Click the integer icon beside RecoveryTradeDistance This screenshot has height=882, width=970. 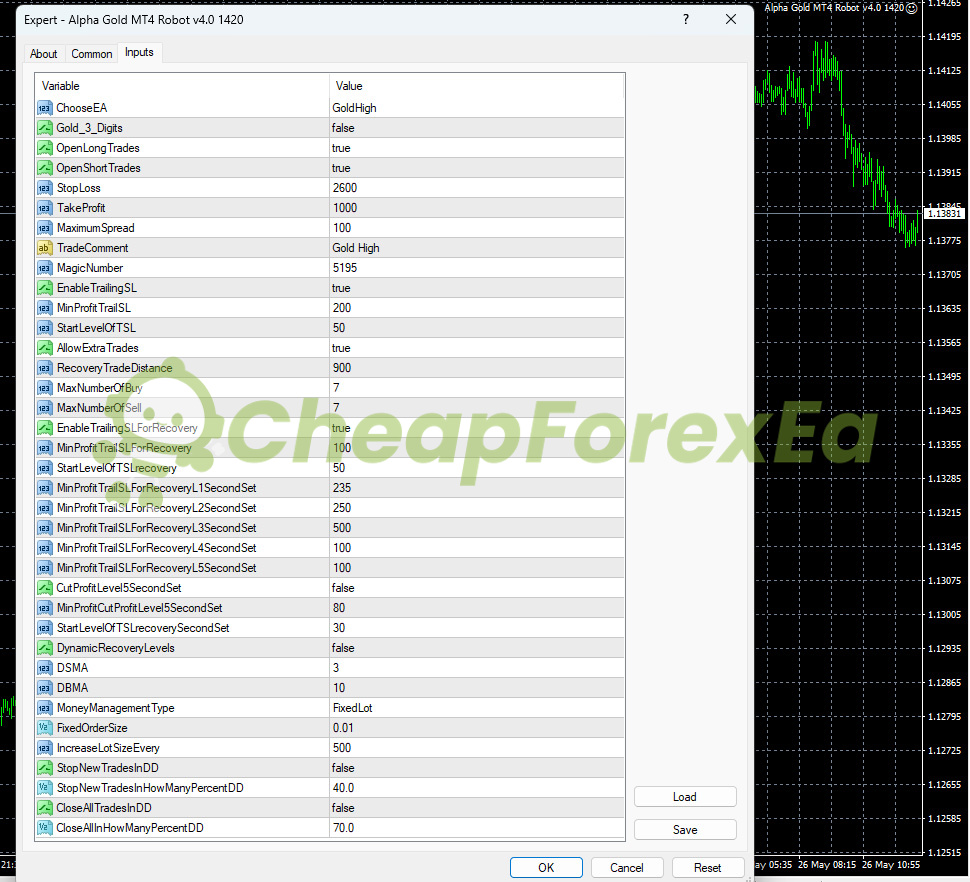click(x=45, y=368)
